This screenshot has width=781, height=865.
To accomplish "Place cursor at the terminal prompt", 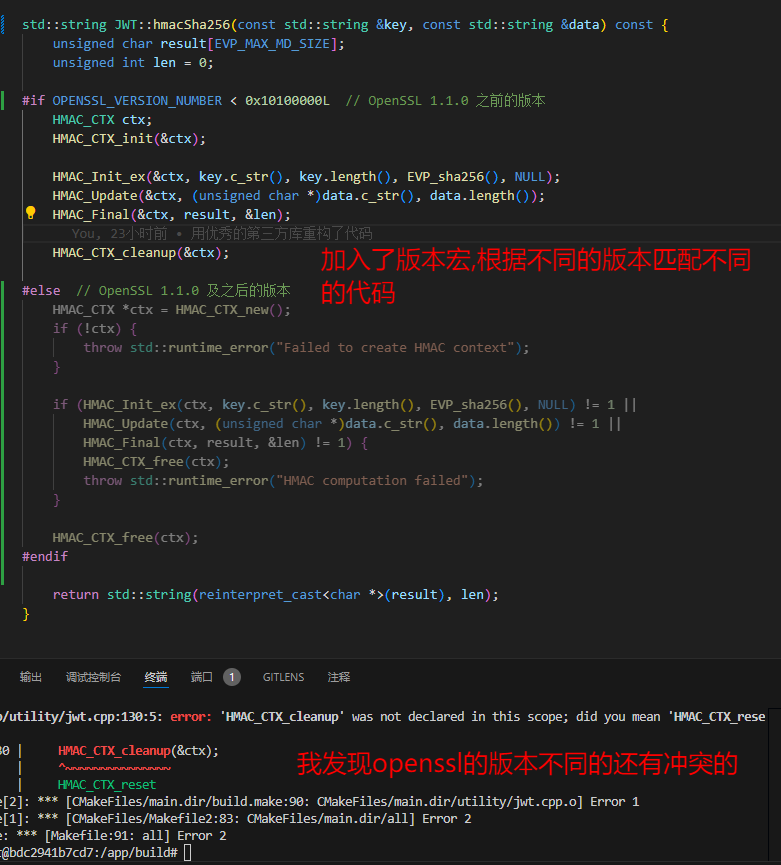I will 187,852.
